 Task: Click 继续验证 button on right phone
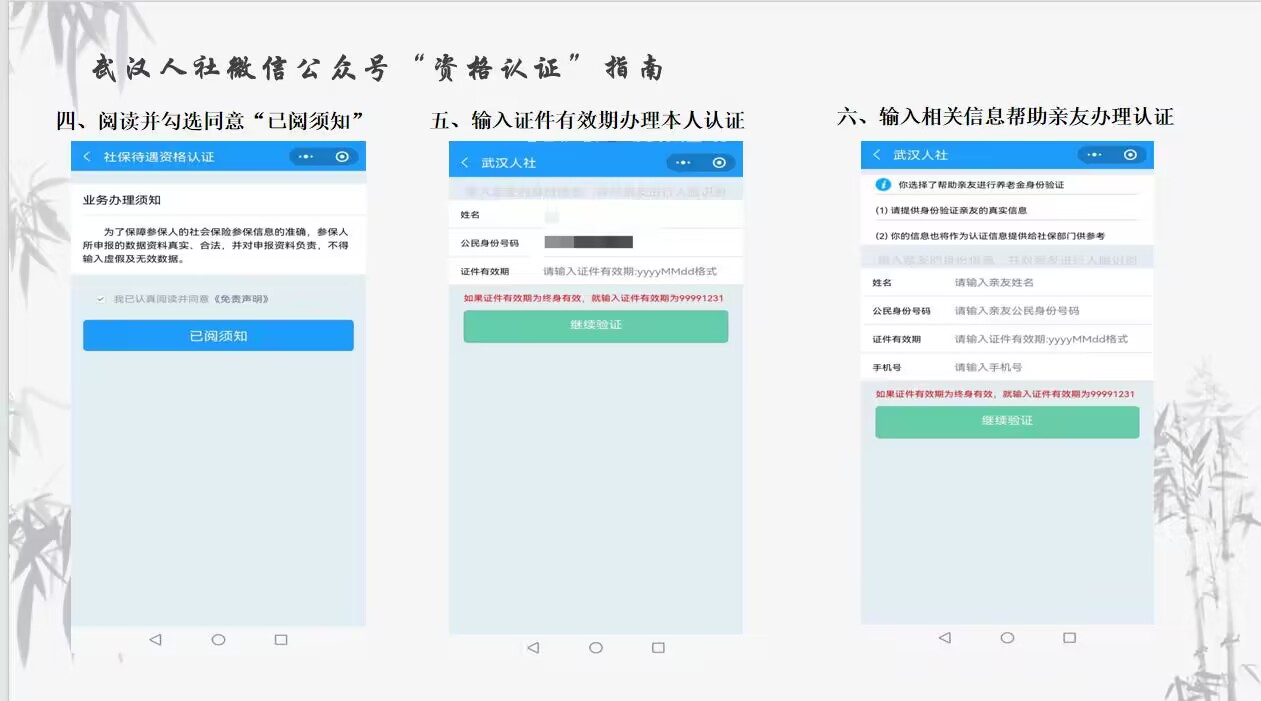coord(1007,421)
